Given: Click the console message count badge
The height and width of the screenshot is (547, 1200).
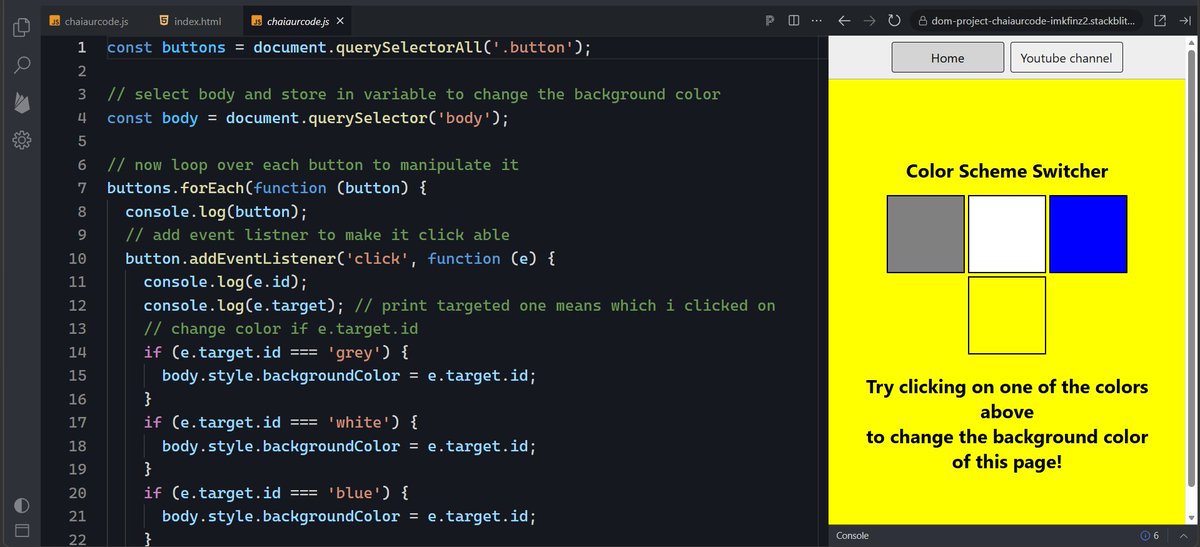Looking at the screenshot, I should 1148,535.
